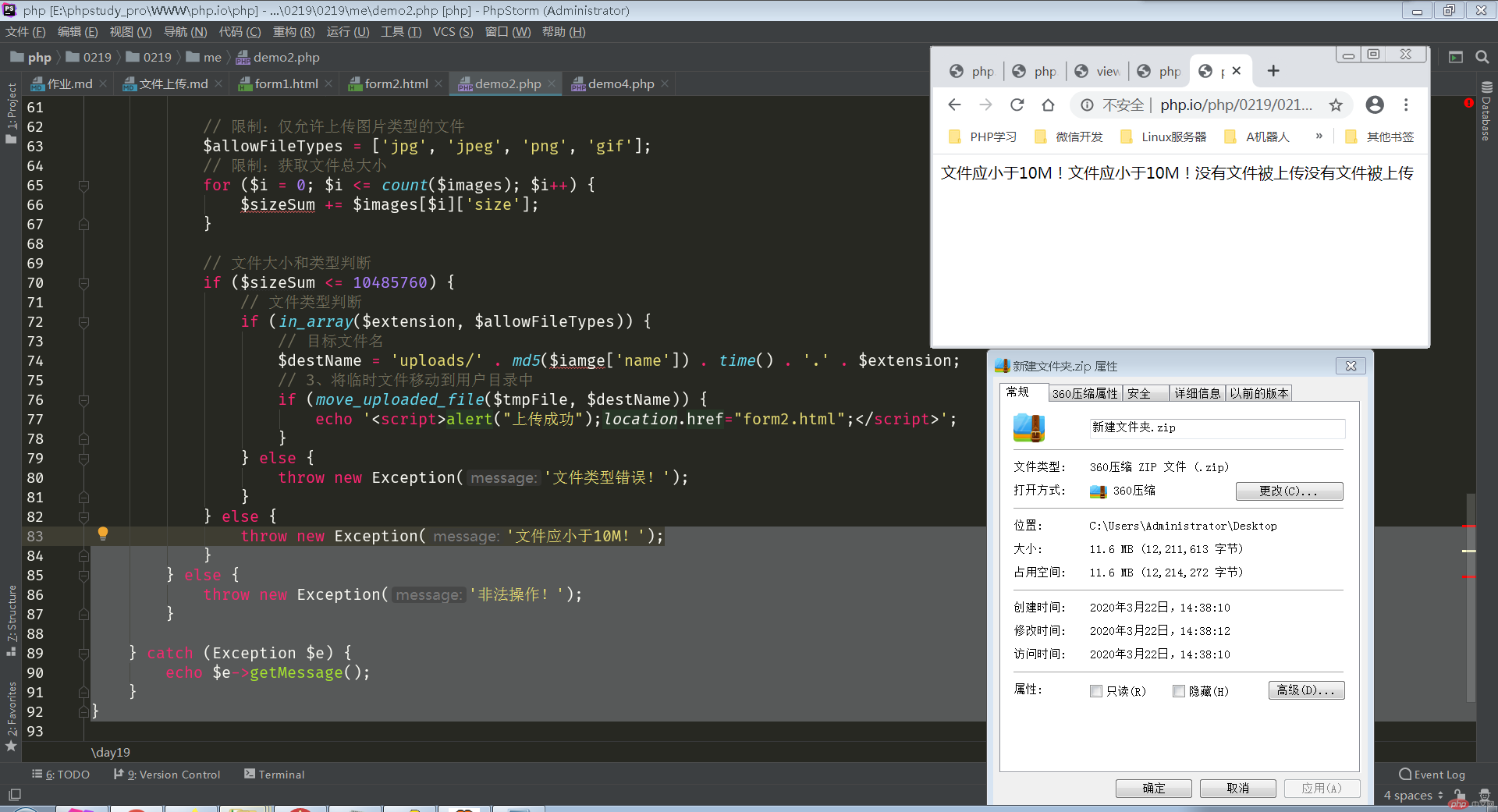Click the 新建文件夹.zip filename field
Viewport: 1498px width, 812px height.
[x=1217, y=427]
